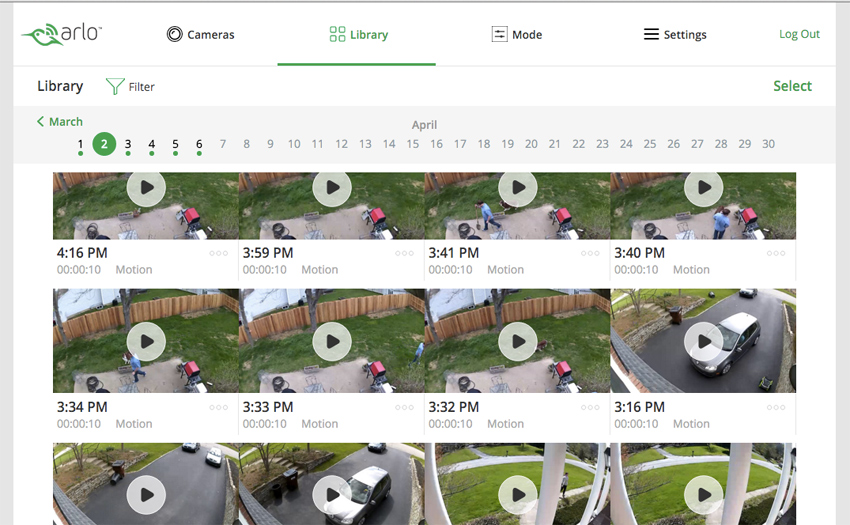This screenshot has height=525, width=850.
Task: Play the two parked cars driveway clip
Action: pyautogui.click(x=146, y=495)
